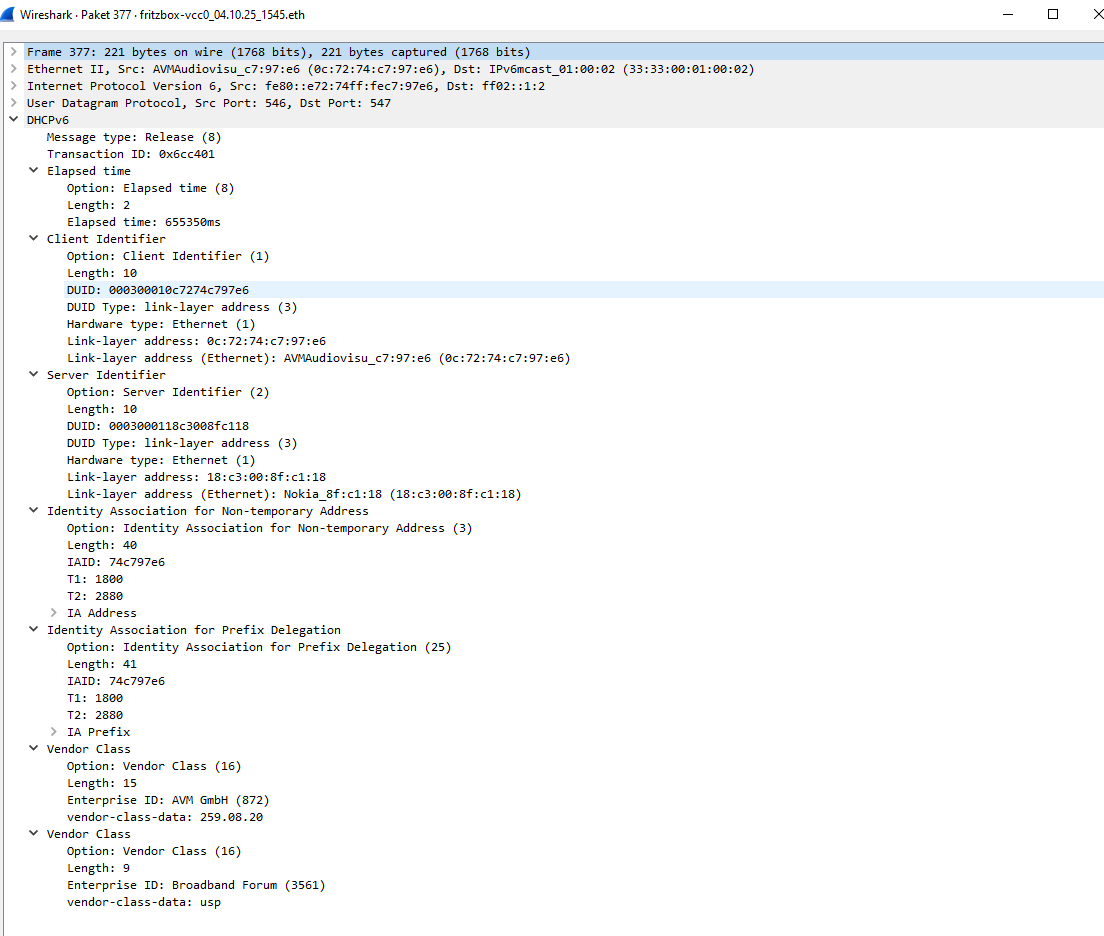
Task: Expand the IA Address item
Action: [54, 612]
